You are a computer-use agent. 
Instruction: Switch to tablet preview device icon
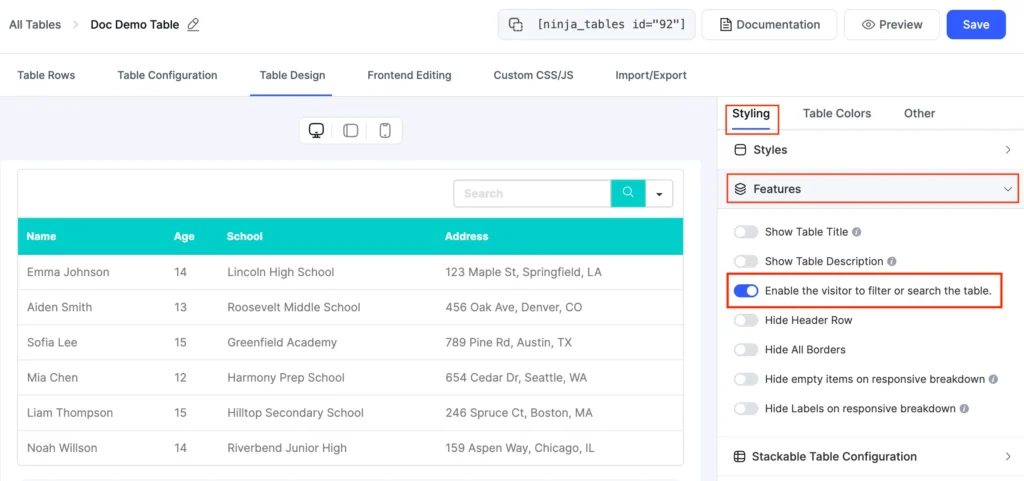click(x=351, y=131)
